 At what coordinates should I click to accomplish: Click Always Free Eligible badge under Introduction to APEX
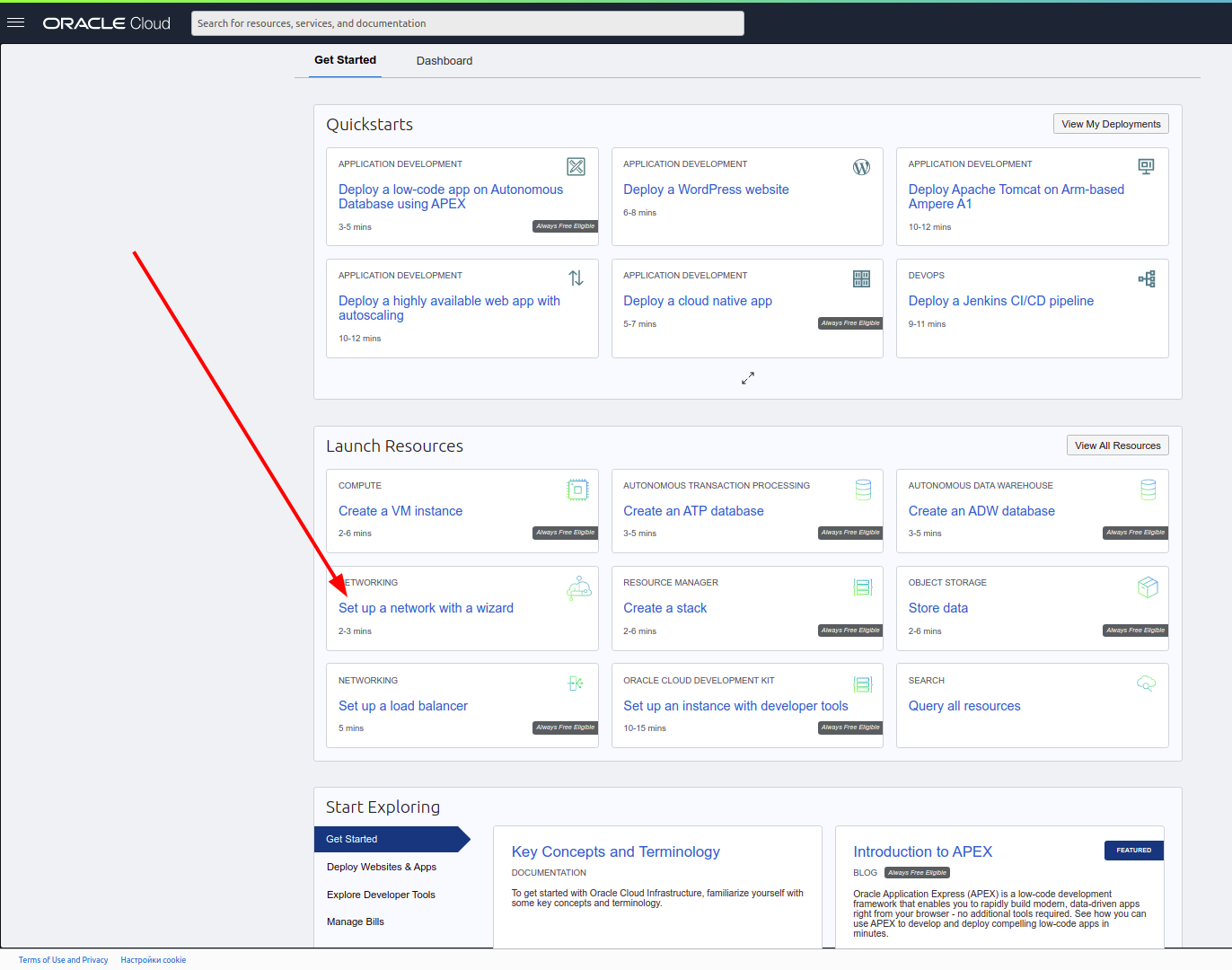(x=917, y=872)
